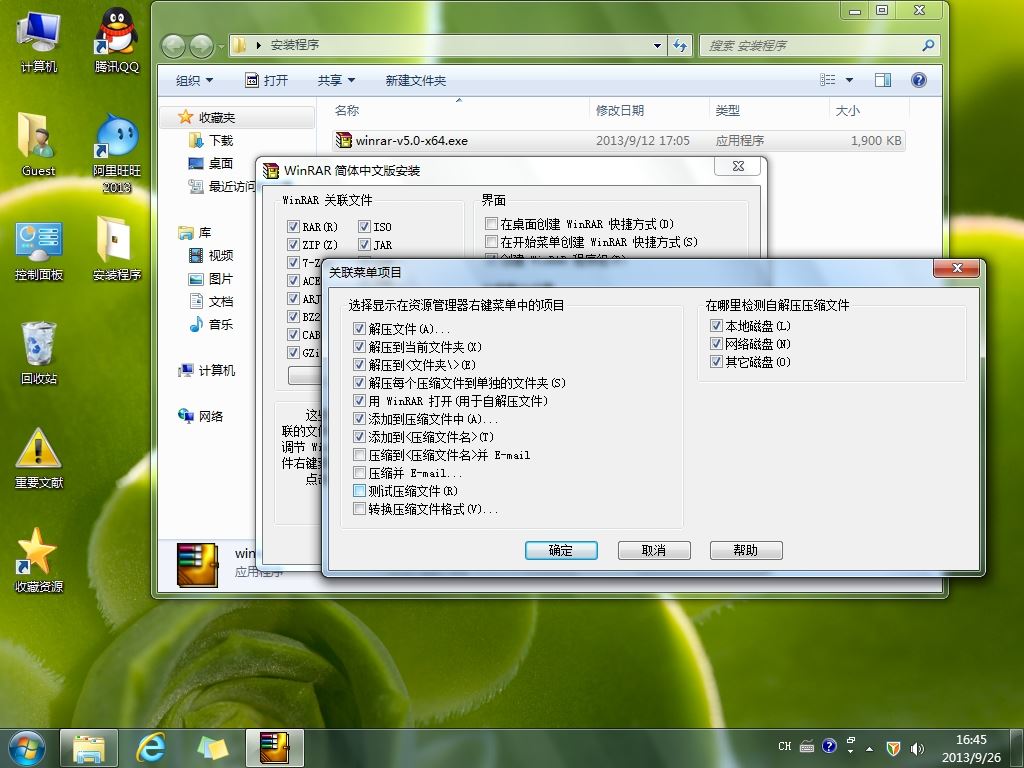The width and height of the screenshot is (1024, 768).
Task: Enable 转换压缩文件格式(V)... checkbox
Action: click(359, 509)
